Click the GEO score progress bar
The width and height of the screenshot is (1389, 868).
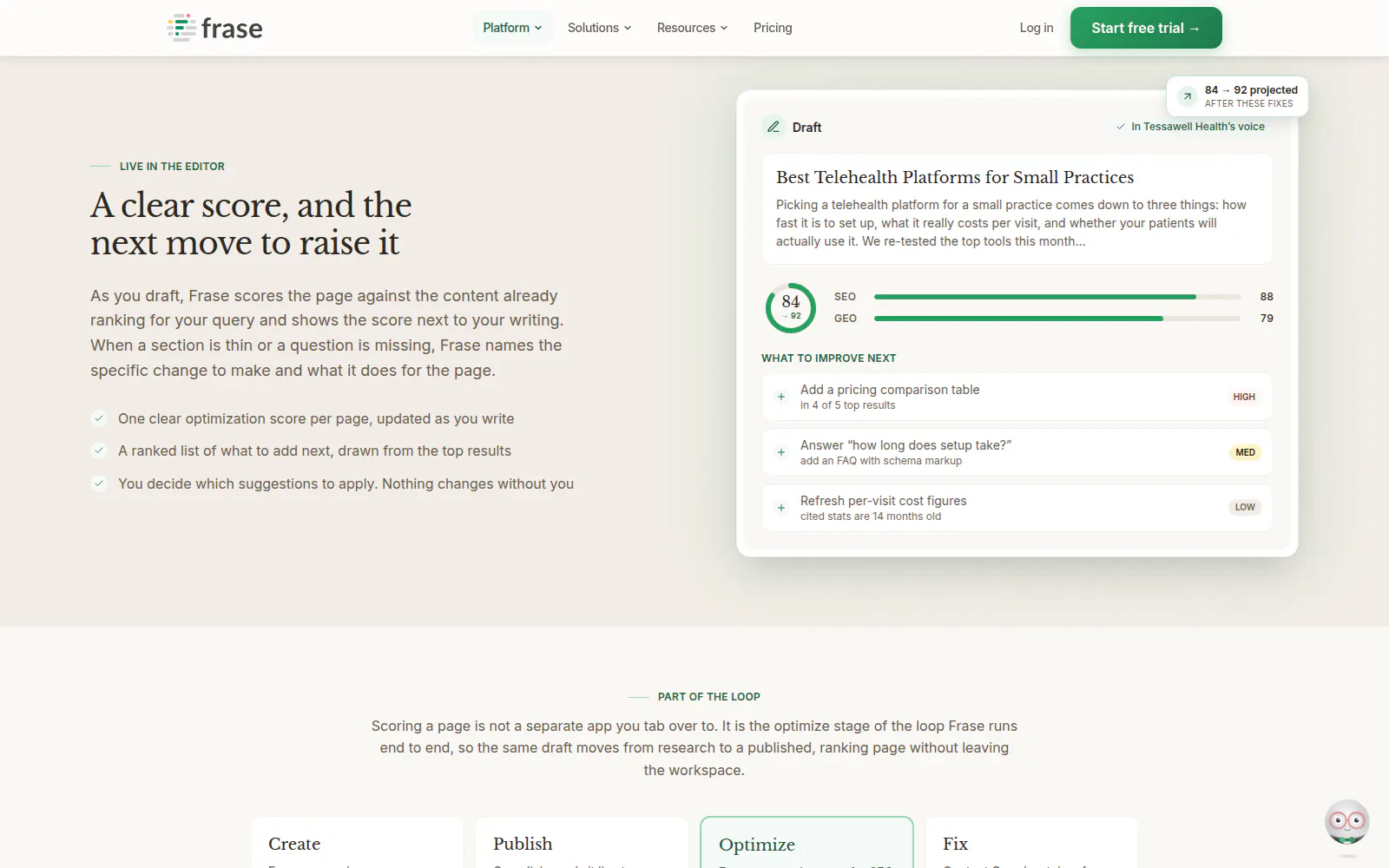(1057, 319)
